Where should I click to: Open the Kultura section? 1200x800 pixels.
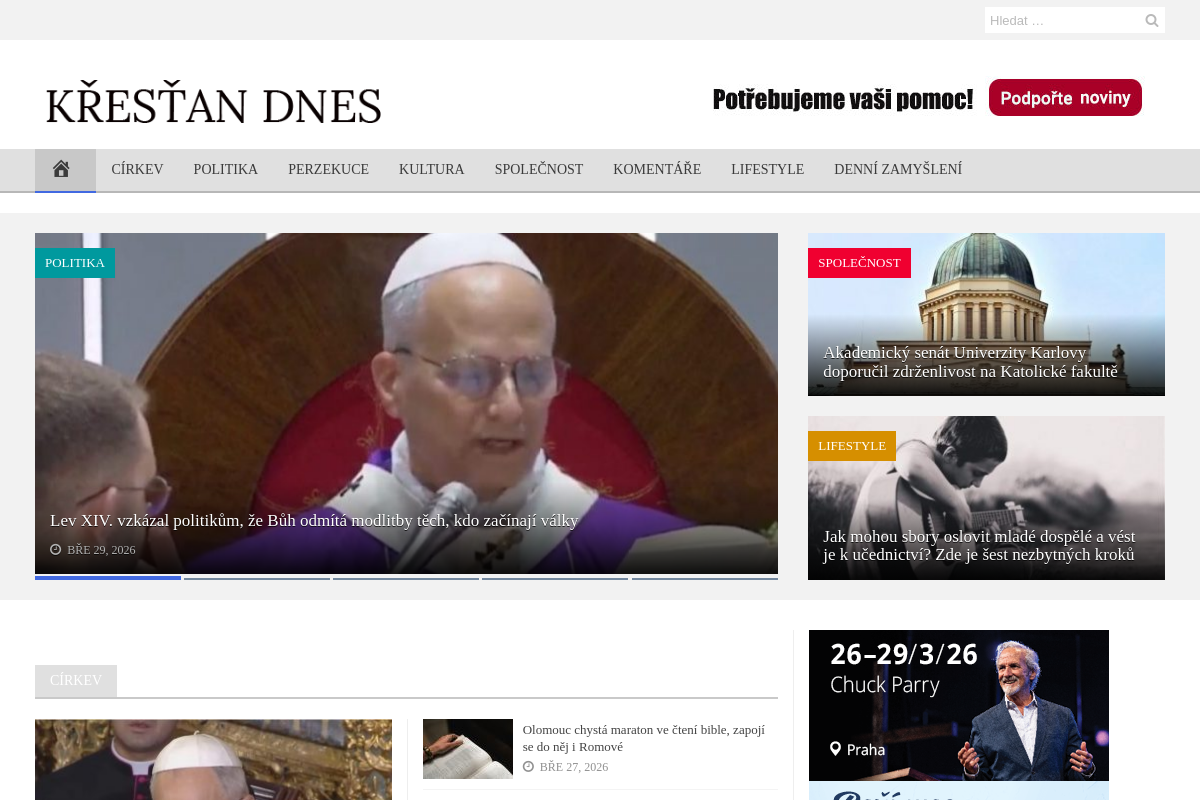(431, 170)
